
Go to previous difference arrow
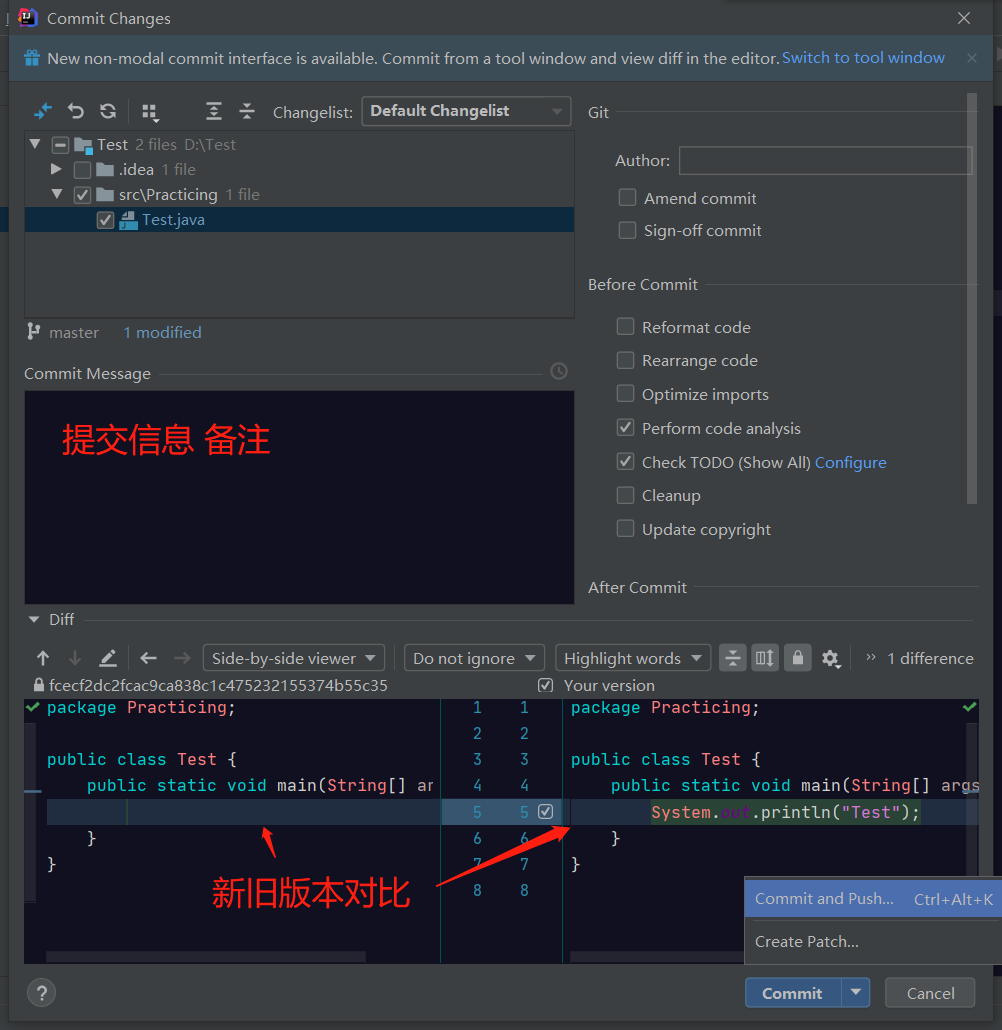click(43, 658)
